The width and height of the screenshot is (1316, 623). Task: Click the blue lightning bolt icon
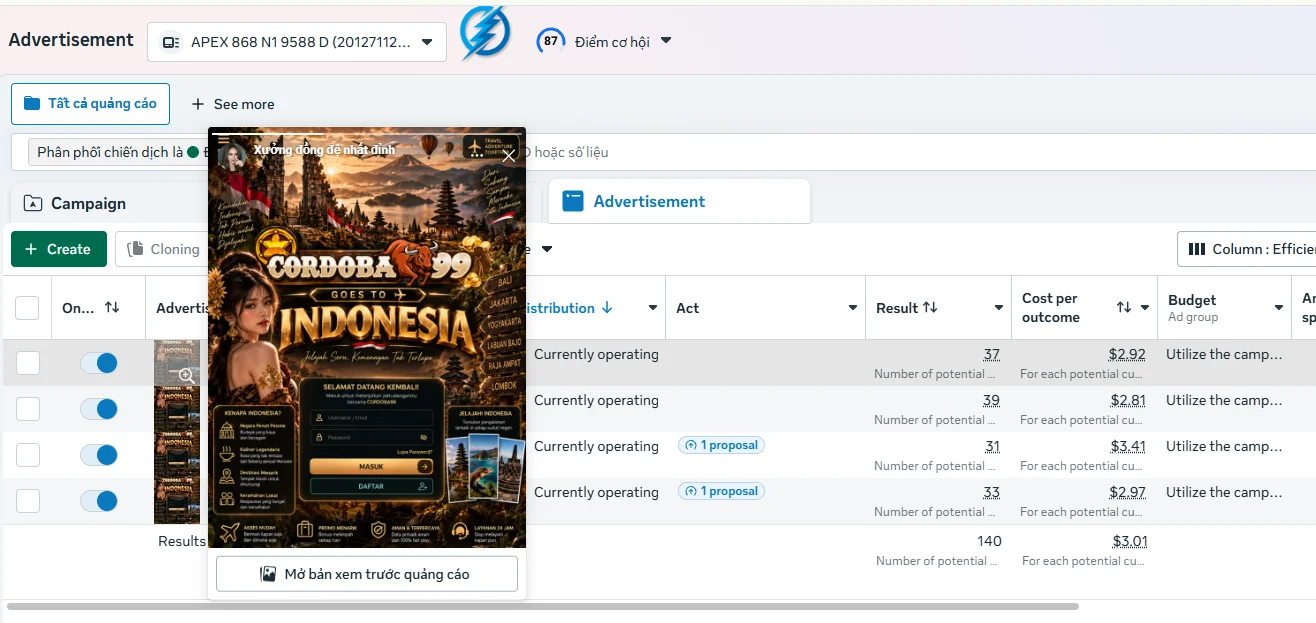tap(485, 32)
